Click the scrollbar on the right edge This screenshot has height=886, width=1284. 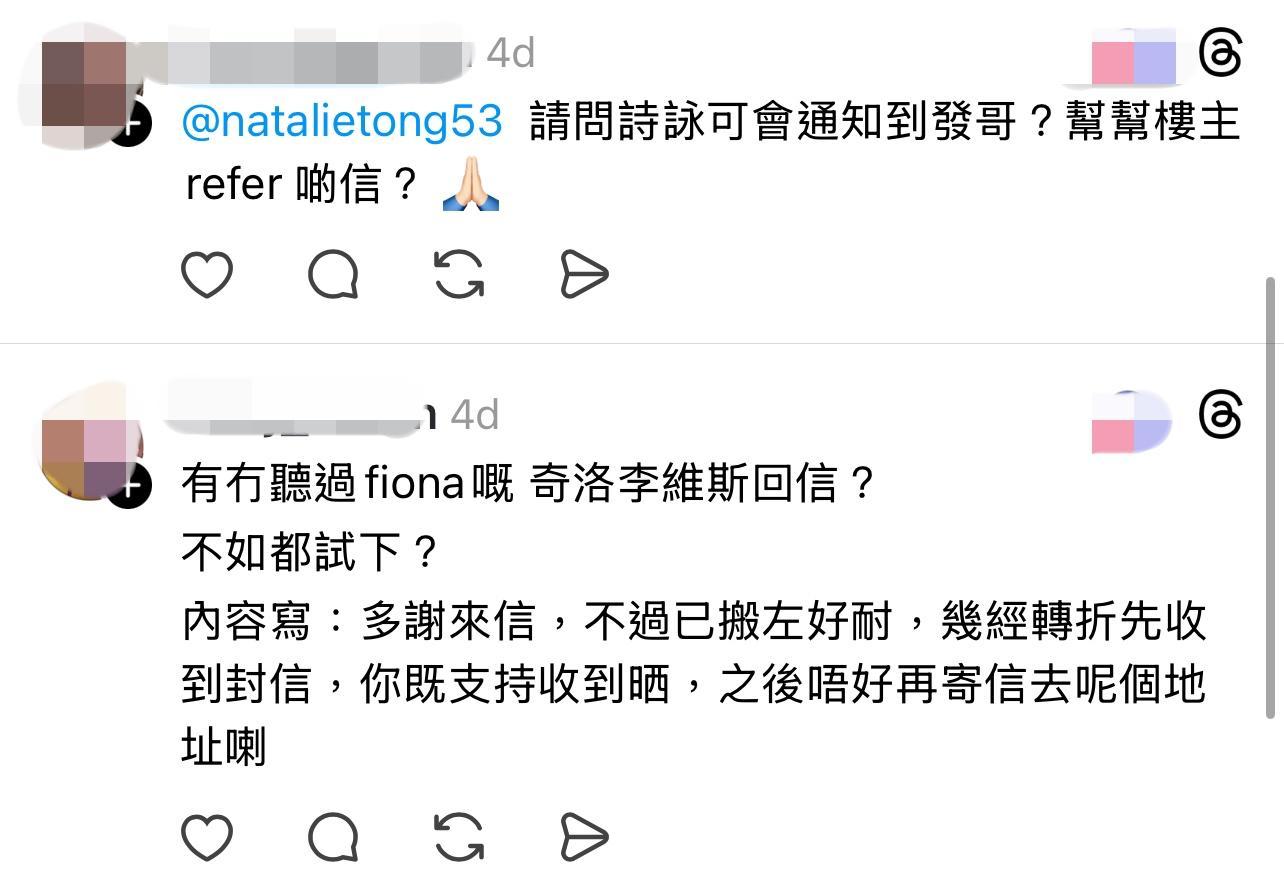click(1271, 498)
